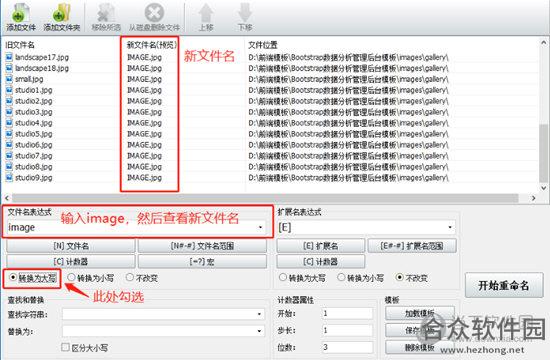The image size is (550, 360).
Task: Select the studio8.jpg file icon
Action: [x=9, y=166]
